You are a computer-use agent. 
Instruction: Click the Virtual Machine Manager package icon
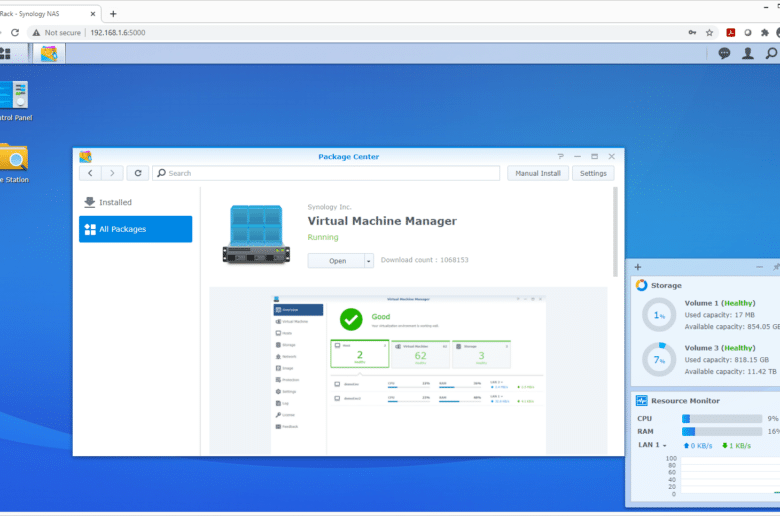pos(256,234)
